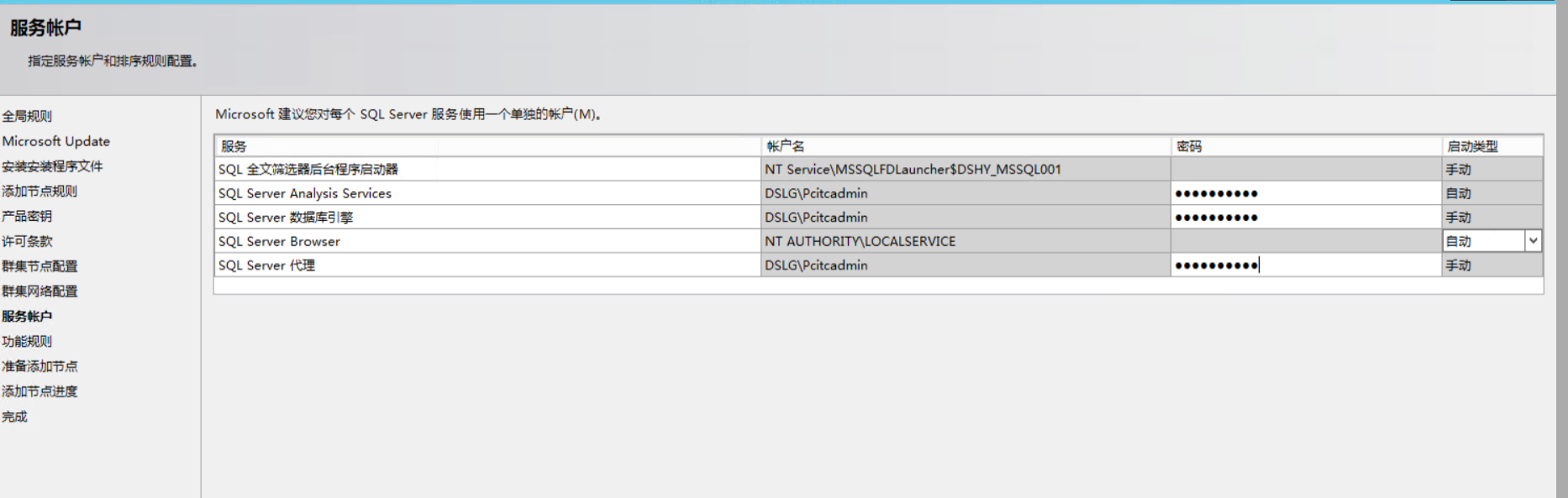Click empty password cell for 全文筛选器 row
This screenshot has width=1568, height=498.
coord(1306,169)
